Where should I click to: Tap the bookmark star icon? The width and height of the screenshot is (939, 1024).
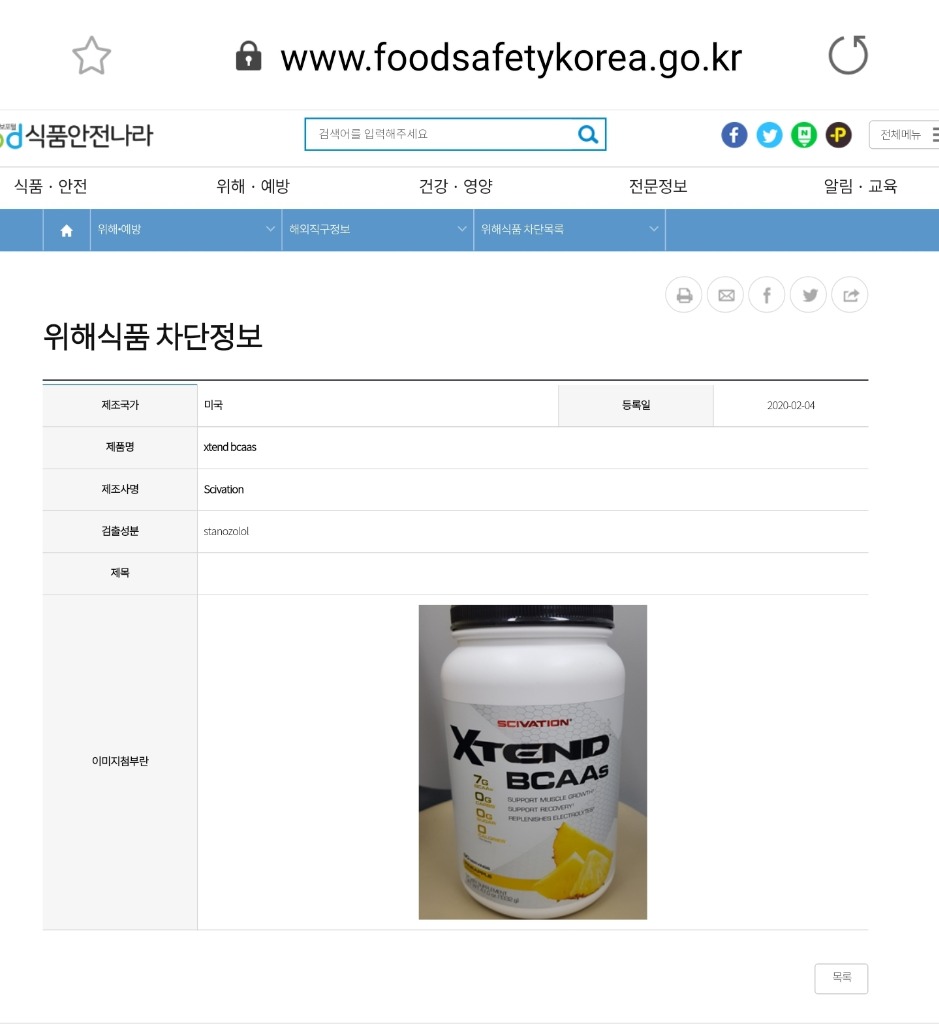tap(91, 56)
